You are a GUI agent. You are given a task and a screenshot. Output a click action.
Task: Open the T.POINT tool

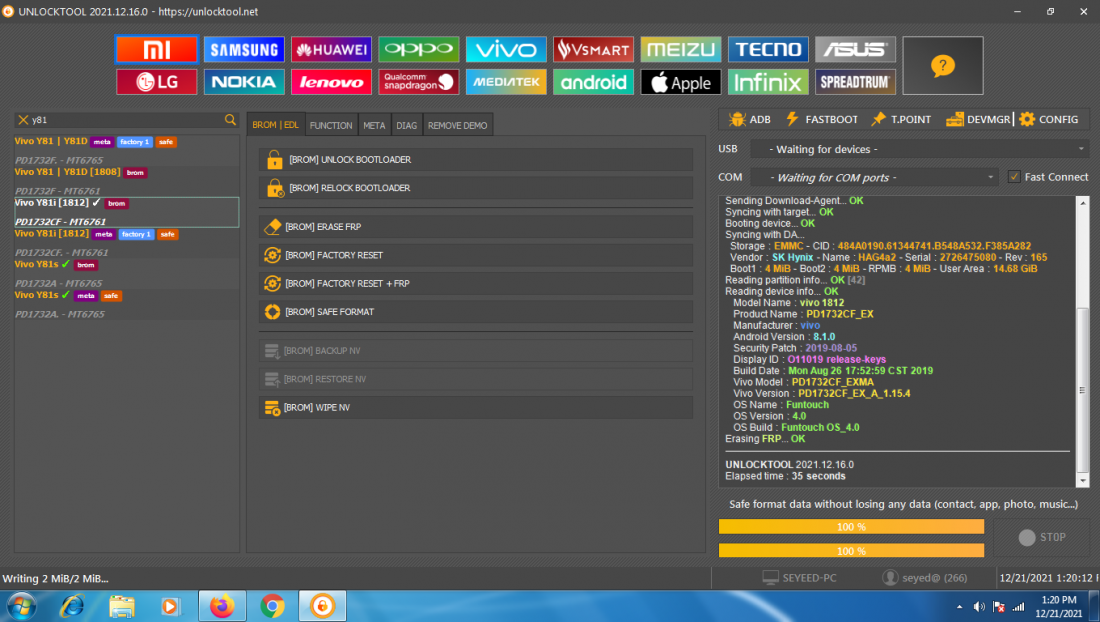(901, 119)
